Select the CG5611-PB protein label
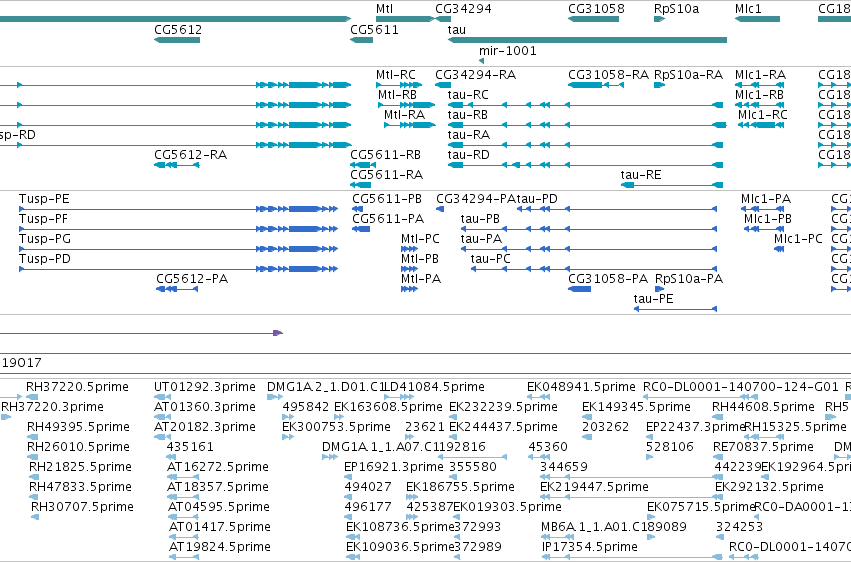851x562 pixels. (387, 199)
